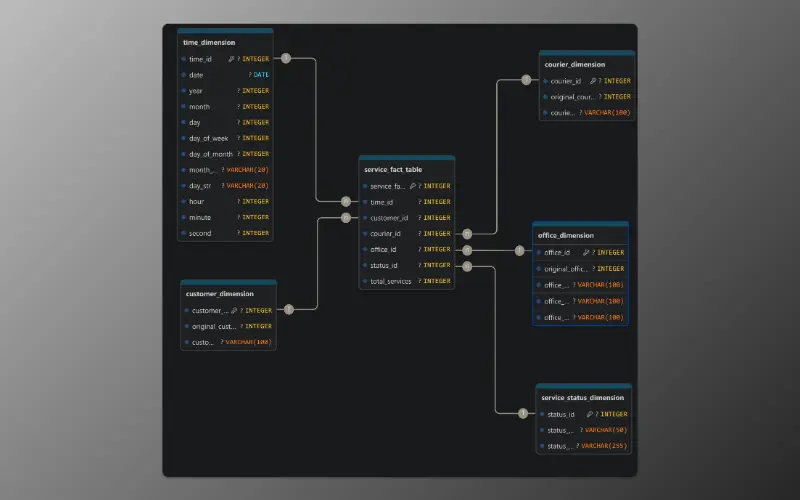
Task: Select the '1' cardinality marker beside time_dimension time_id
Action: 286,58
